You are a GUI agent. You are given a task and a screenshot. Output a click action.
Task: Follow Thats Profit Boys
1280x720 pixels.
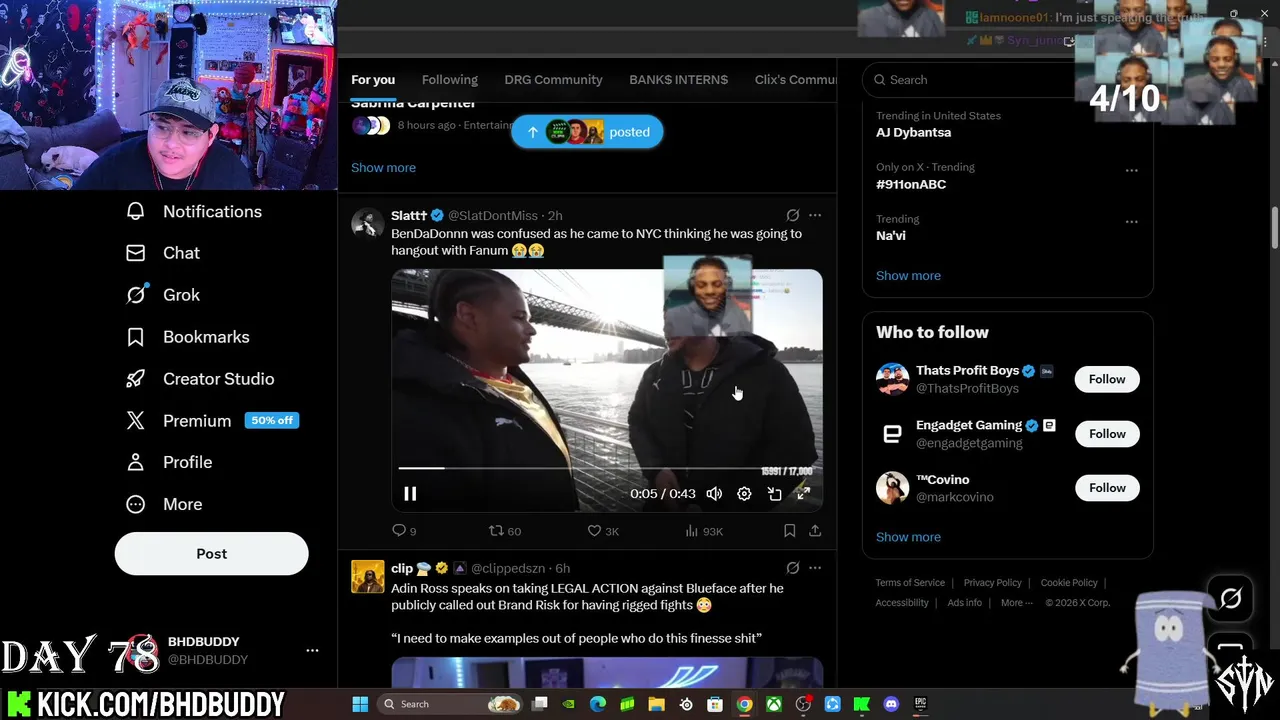point(1107,379)
